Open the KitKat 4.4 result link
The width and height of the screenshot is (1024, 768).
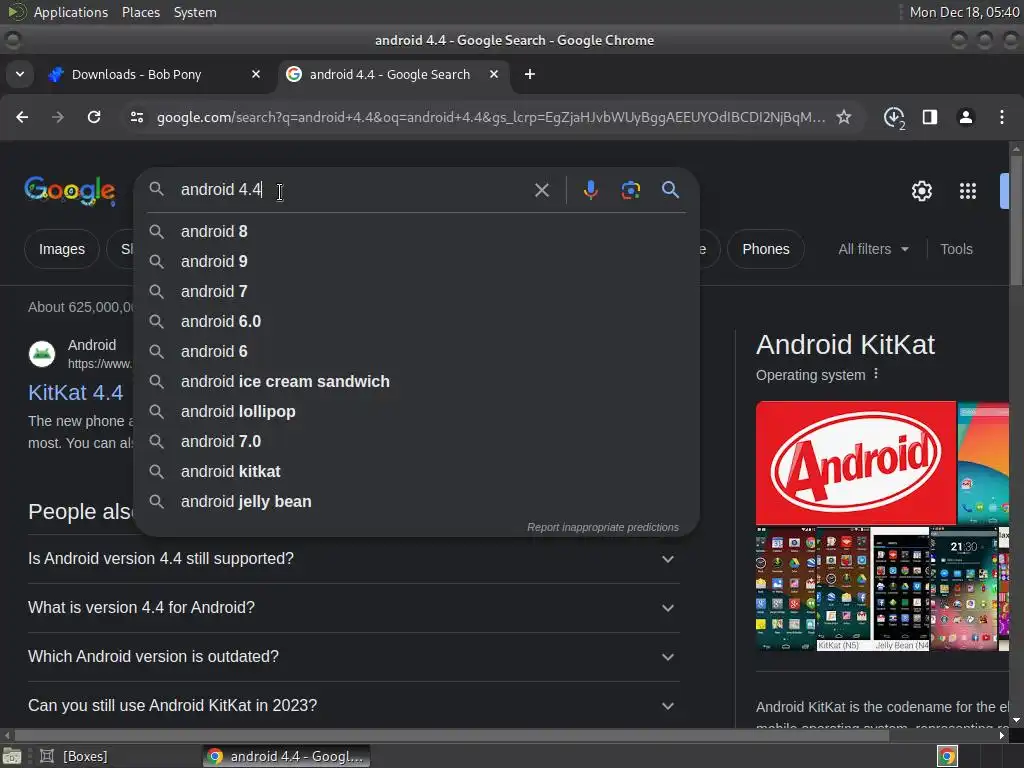click(76, 392)
